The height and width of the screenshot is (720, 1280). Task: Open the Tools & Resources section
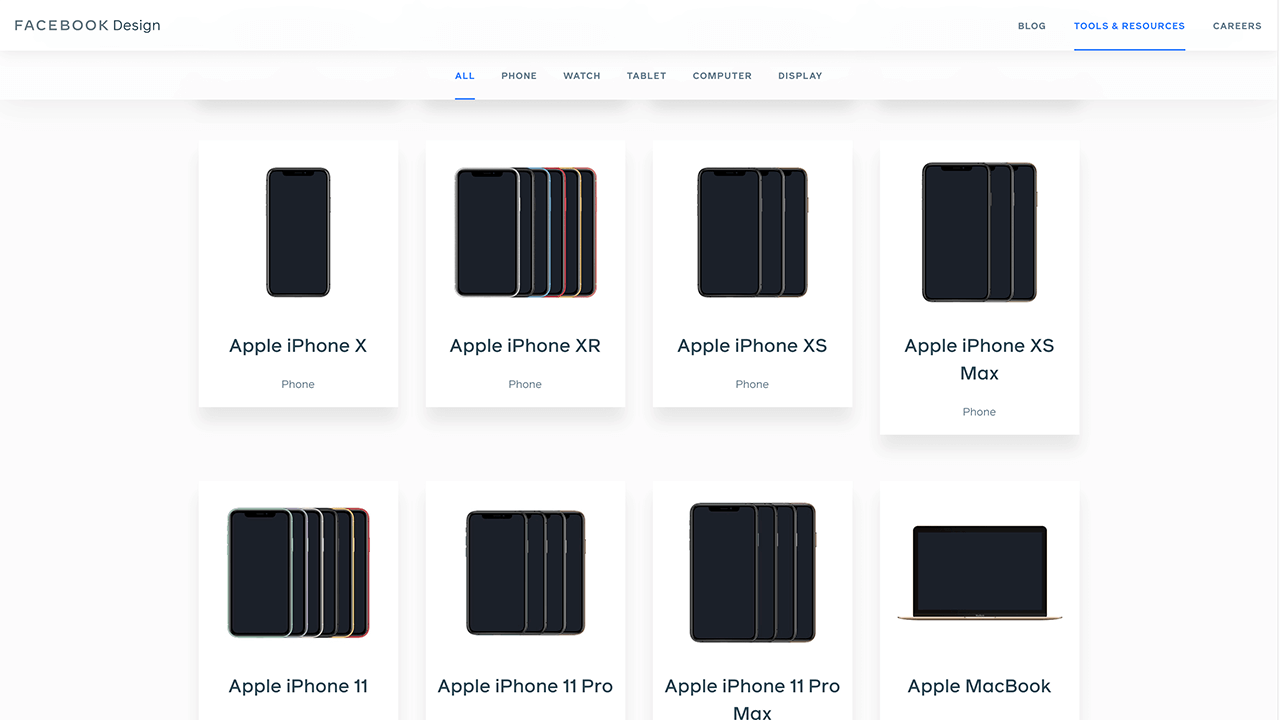pyautogui.click(x=1129, y=26)
